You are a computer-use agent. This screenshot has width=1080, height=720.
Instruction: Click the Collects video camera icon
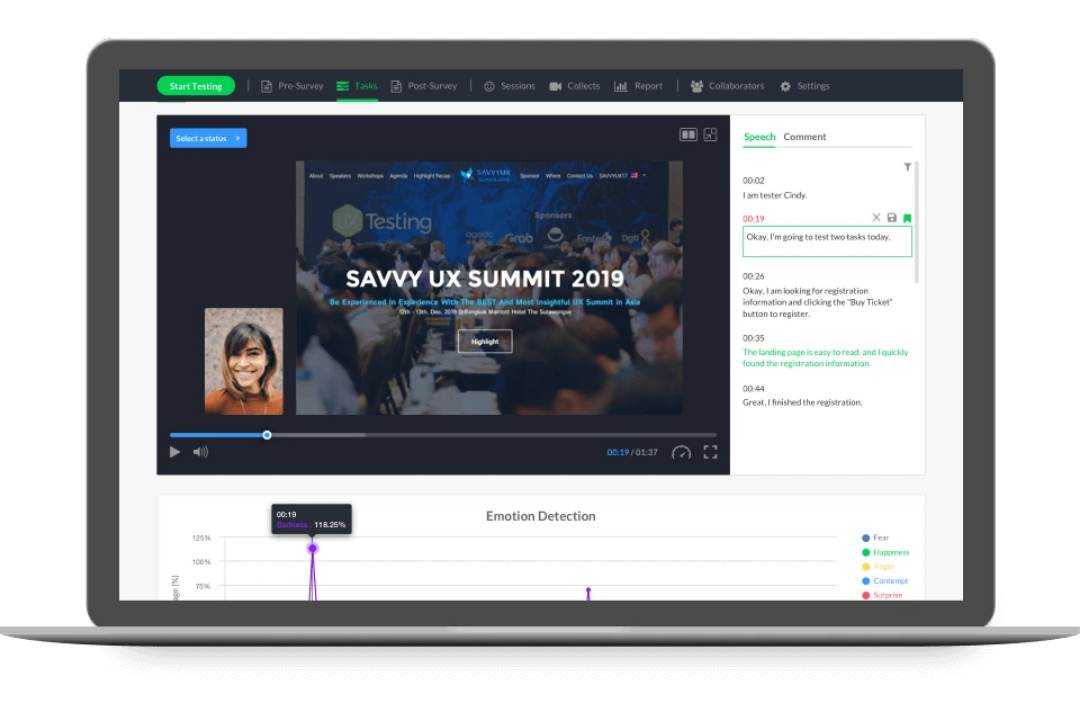[x=555, y=86]
